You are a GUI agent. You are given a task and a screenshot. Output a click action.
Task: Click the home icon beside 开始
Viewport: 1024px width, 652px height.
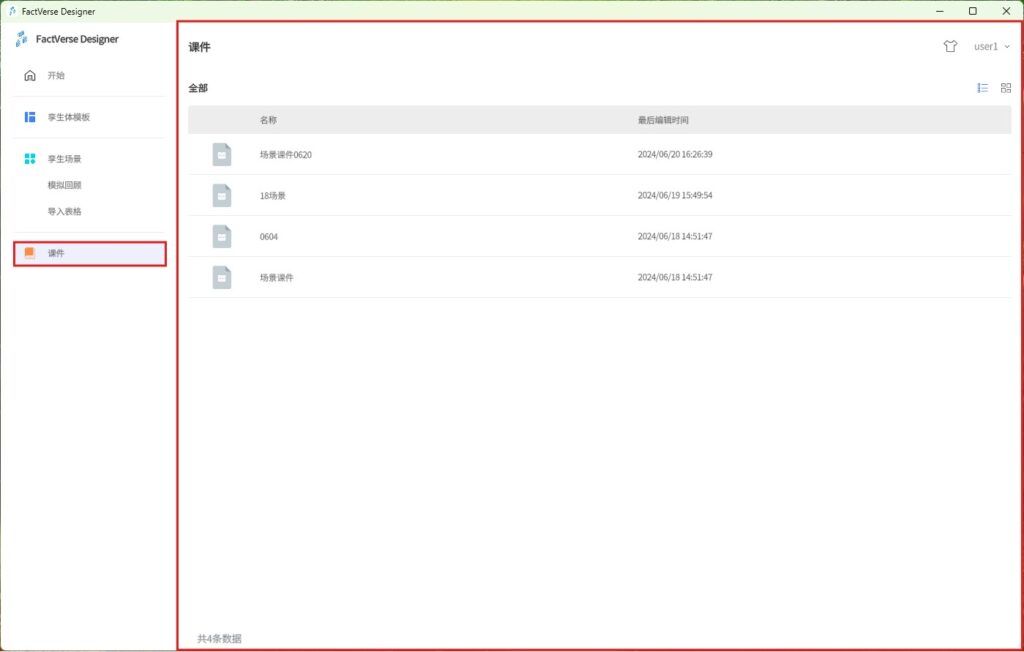click(x=30, y=75)
